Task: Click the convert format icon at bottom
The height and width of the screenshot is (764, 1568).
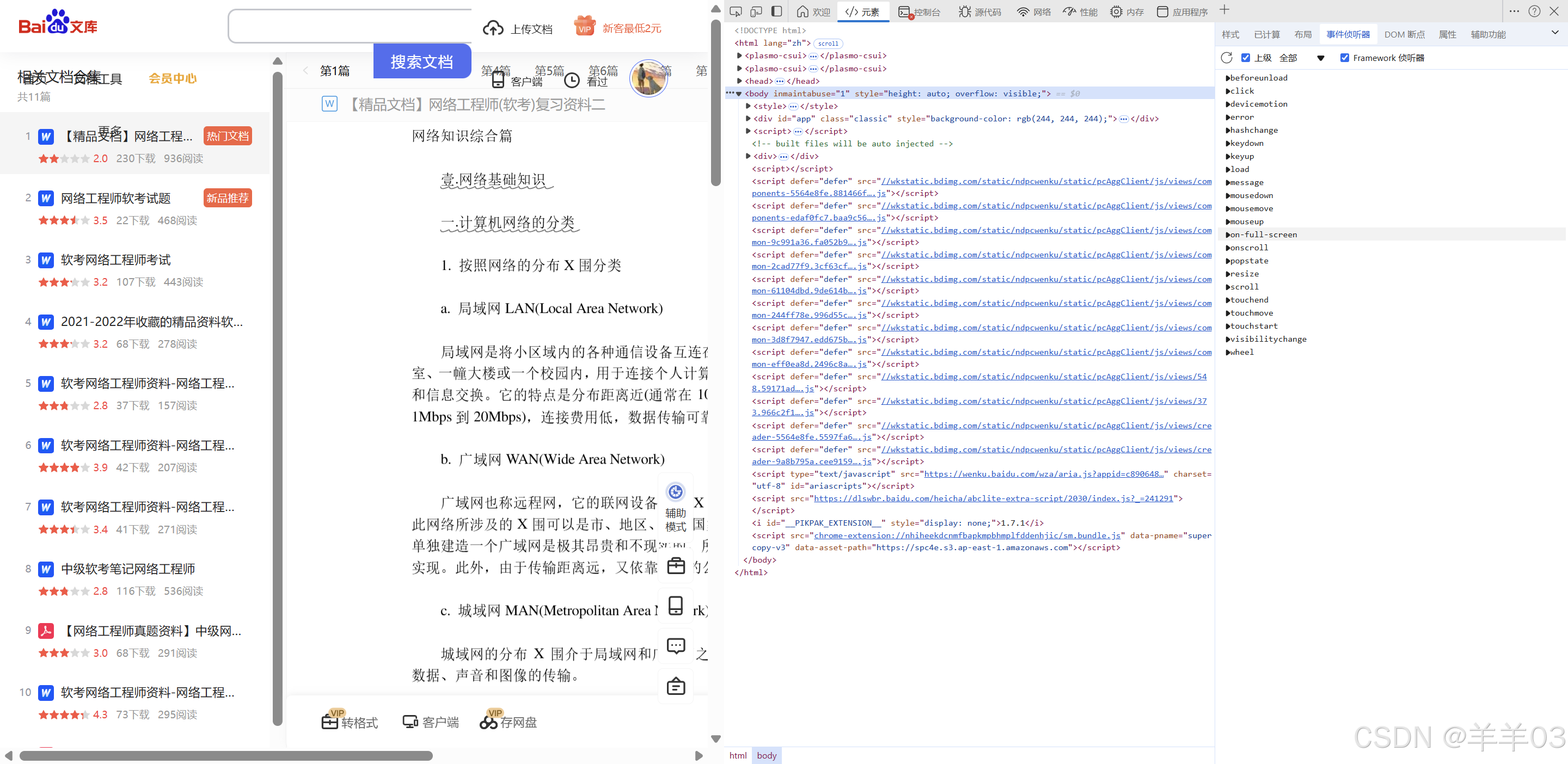Action: (x=330, y=722)
